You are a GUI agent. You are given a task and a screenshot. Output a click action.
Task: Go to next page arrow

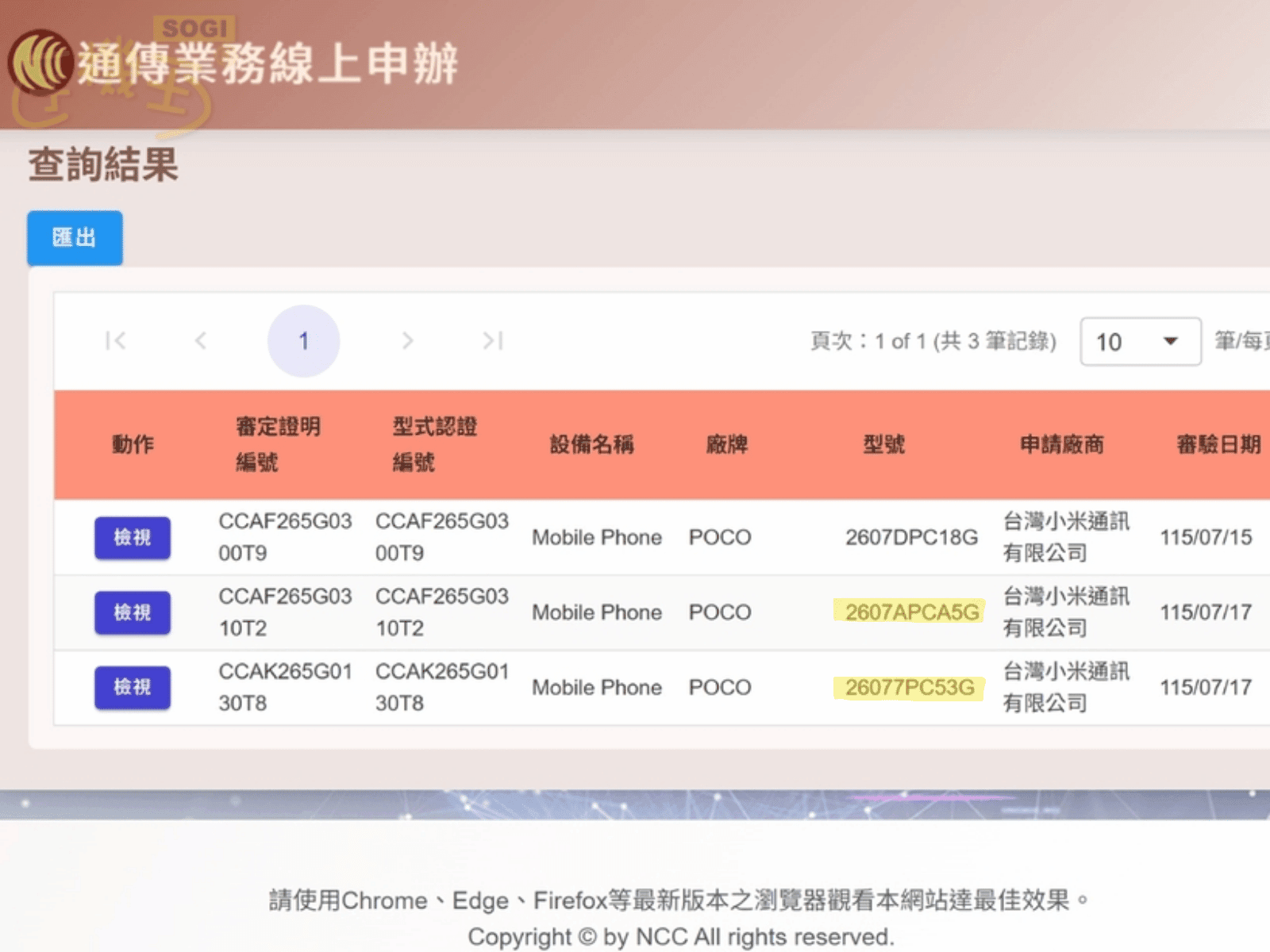coord(407,341)
